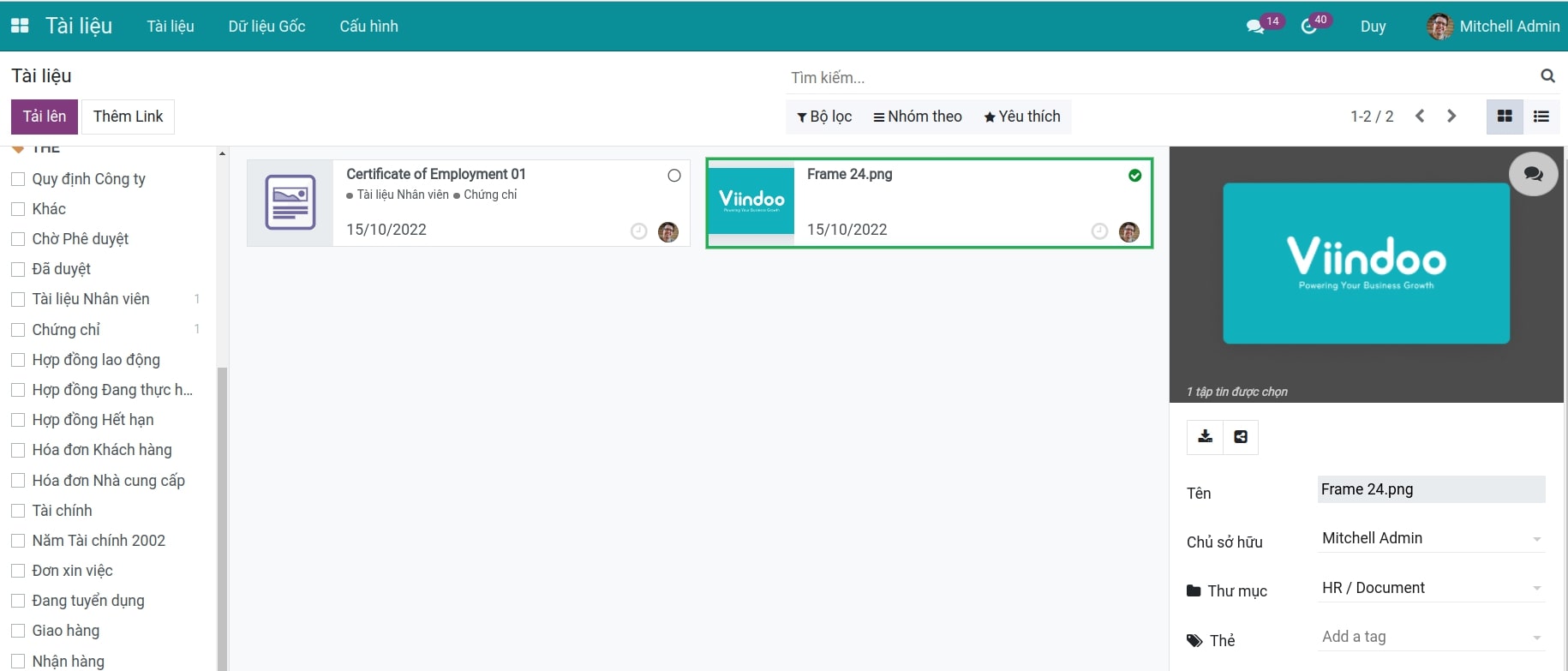Open the apps grid home menu
The image size is (1568, 671).
pos(20,26)
